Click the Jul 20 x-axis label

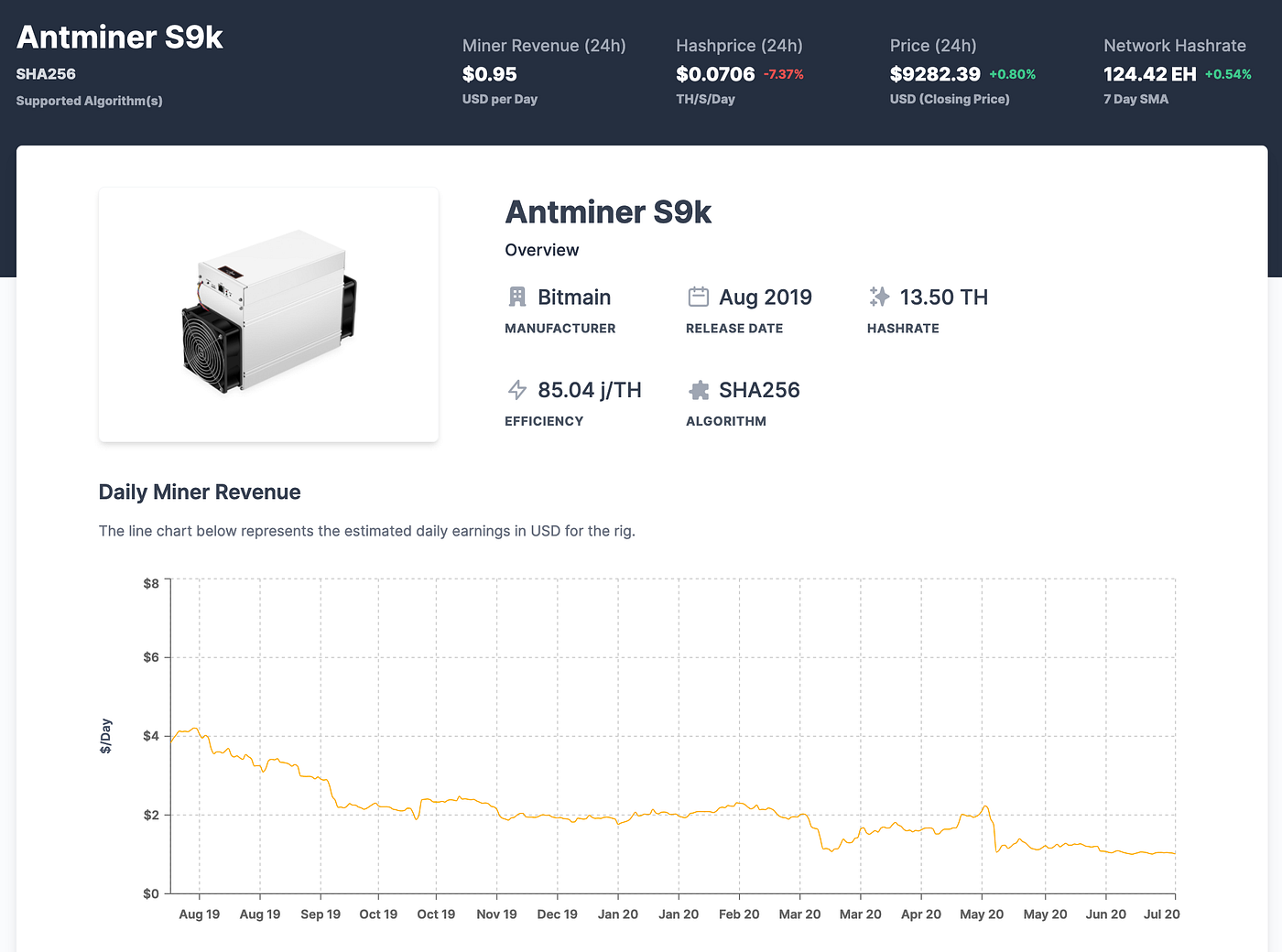[1162, 914]
